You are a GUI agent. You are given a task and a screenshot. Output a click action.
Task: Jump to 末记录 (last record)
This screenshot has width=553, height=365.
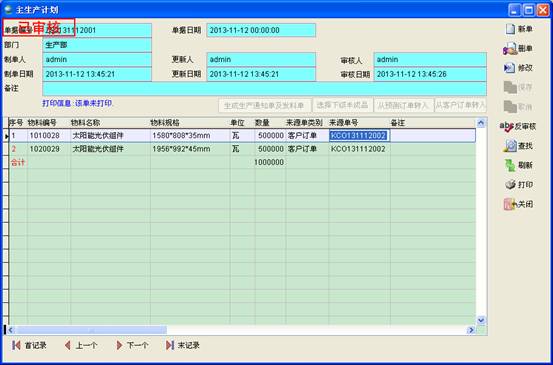click(183, 345)
